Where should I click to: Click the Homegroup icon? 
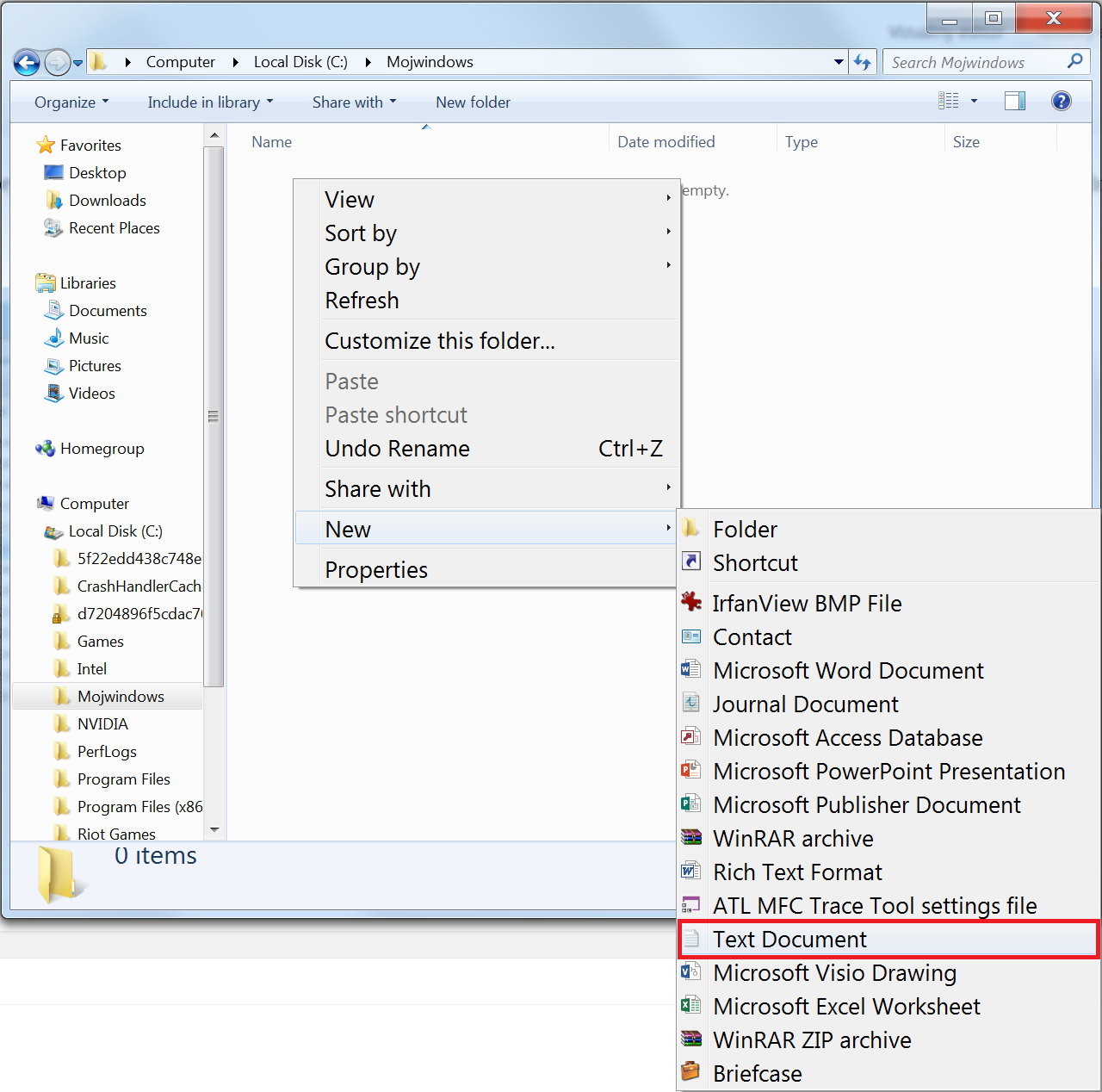pos(46,448)
